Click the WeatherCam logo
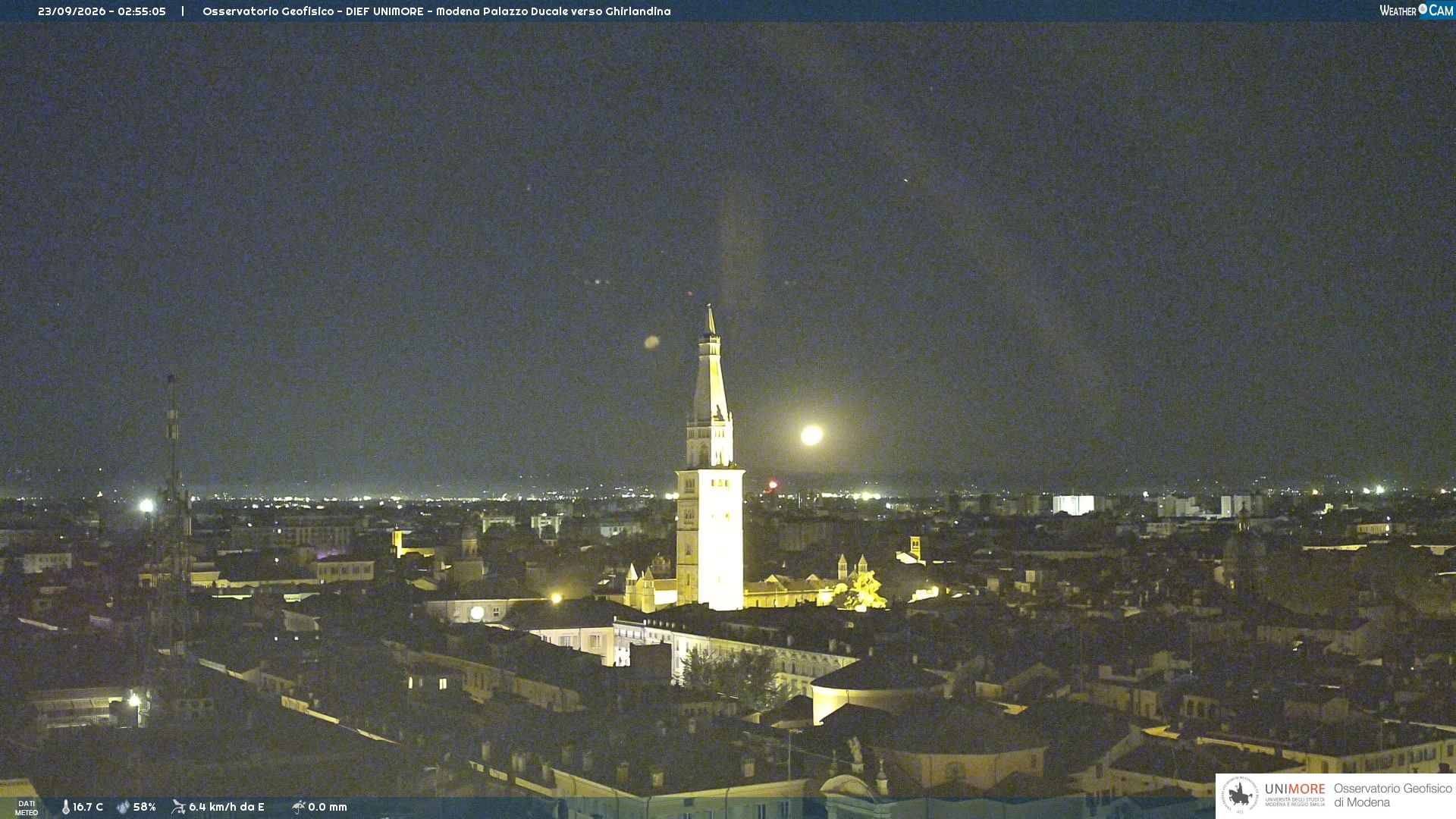 tap(1417, 11)
